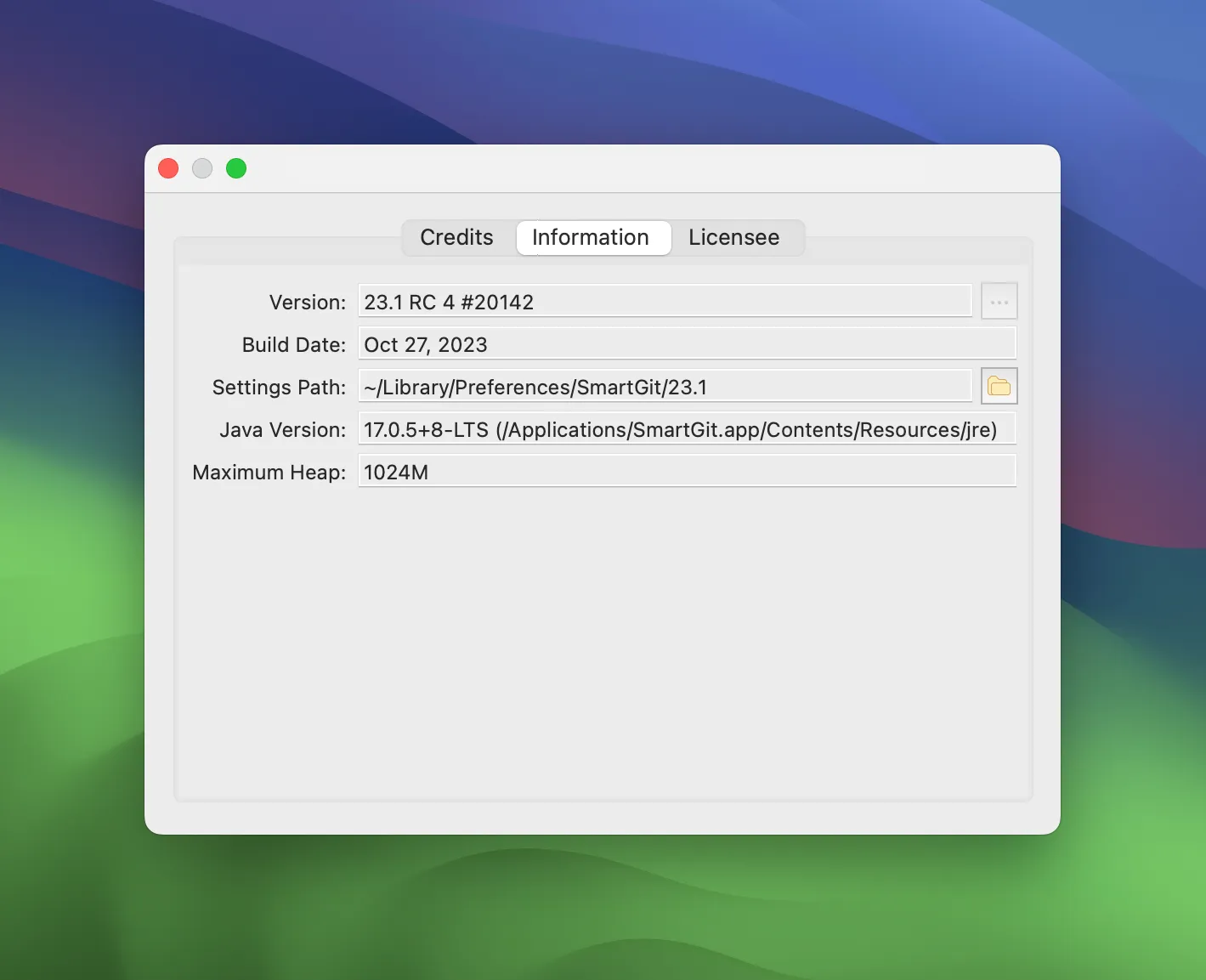Image resolution: width=1206 pixels, height=980 pixels.
Task: Click the "Build Date:" label
Action: 294,345
